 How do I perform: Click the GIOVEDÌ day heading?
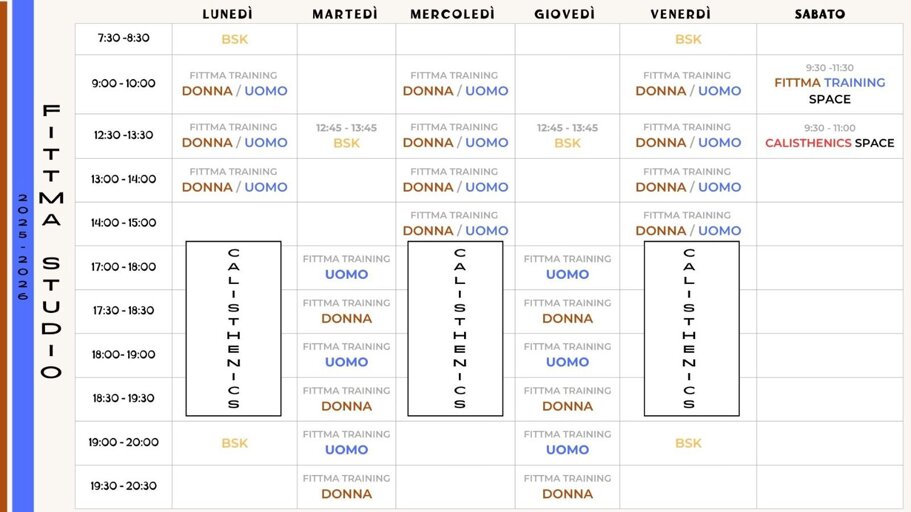pos(564,14)
